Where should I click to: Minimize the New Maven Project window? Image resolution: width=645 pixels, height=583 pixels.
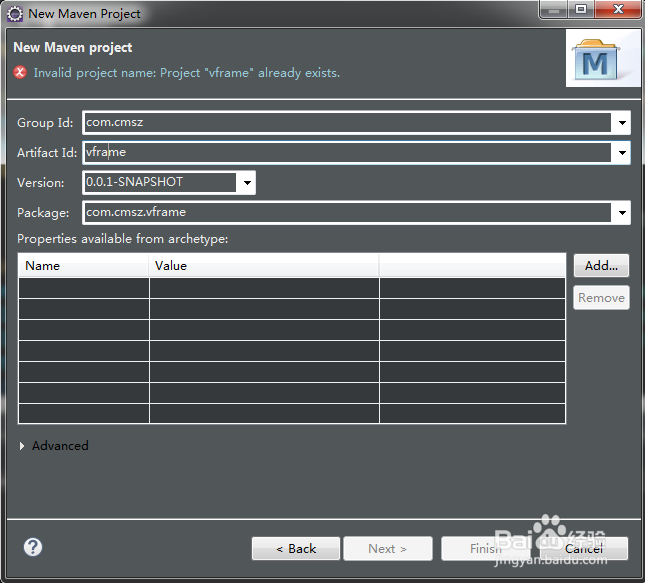[554, 9]
